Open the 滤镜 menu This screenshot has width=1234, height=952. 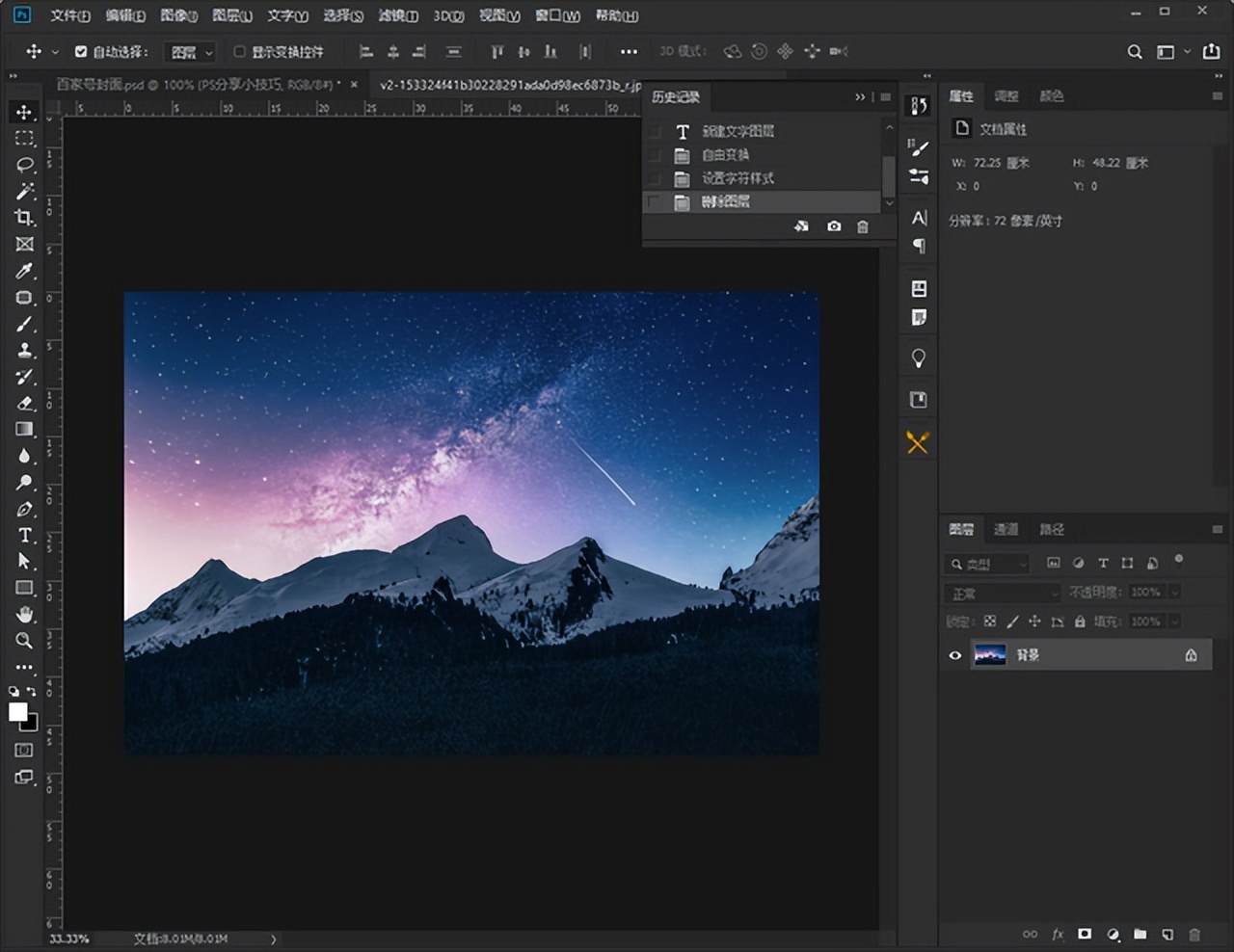397,15
